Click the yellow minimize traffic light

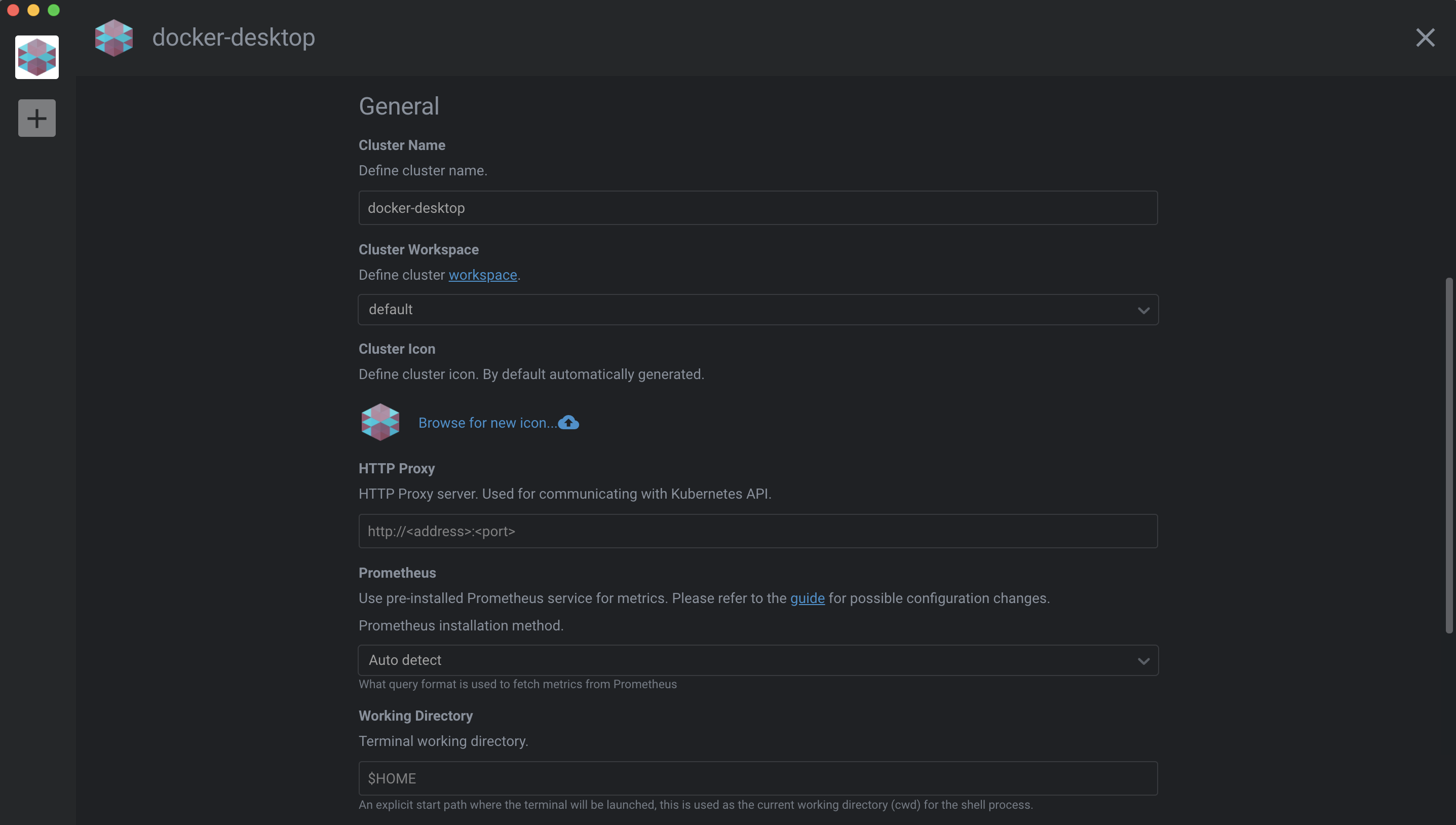(x=33, y=10)
